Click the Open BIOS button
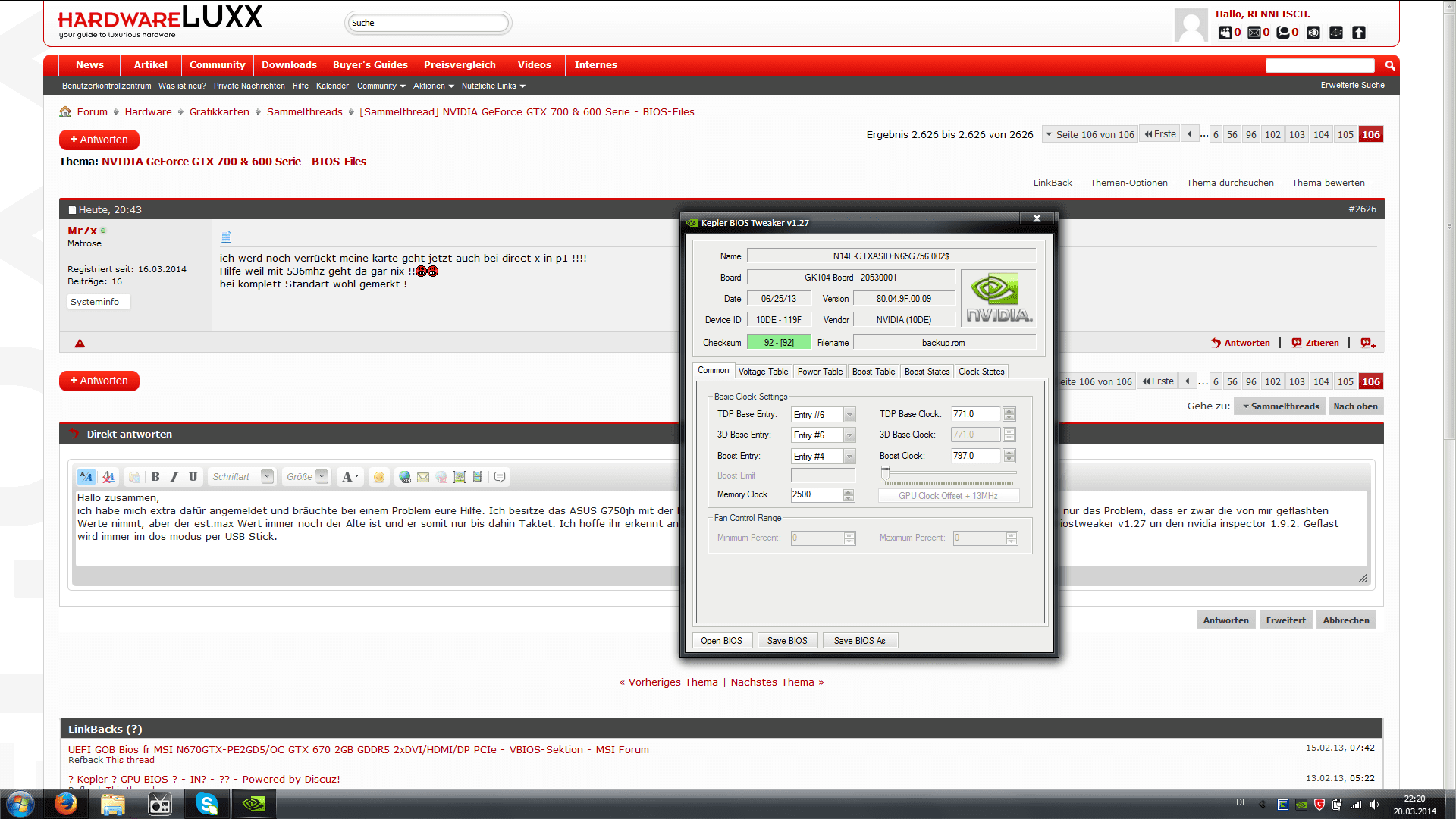Viewport: 1456px width, 819px height. click(722, 641)
